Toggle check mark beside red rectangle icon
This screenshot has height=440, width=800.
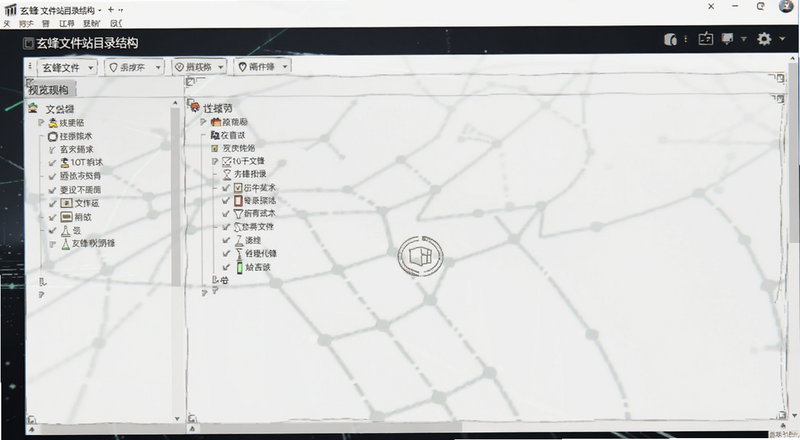[x=226, y=201]
